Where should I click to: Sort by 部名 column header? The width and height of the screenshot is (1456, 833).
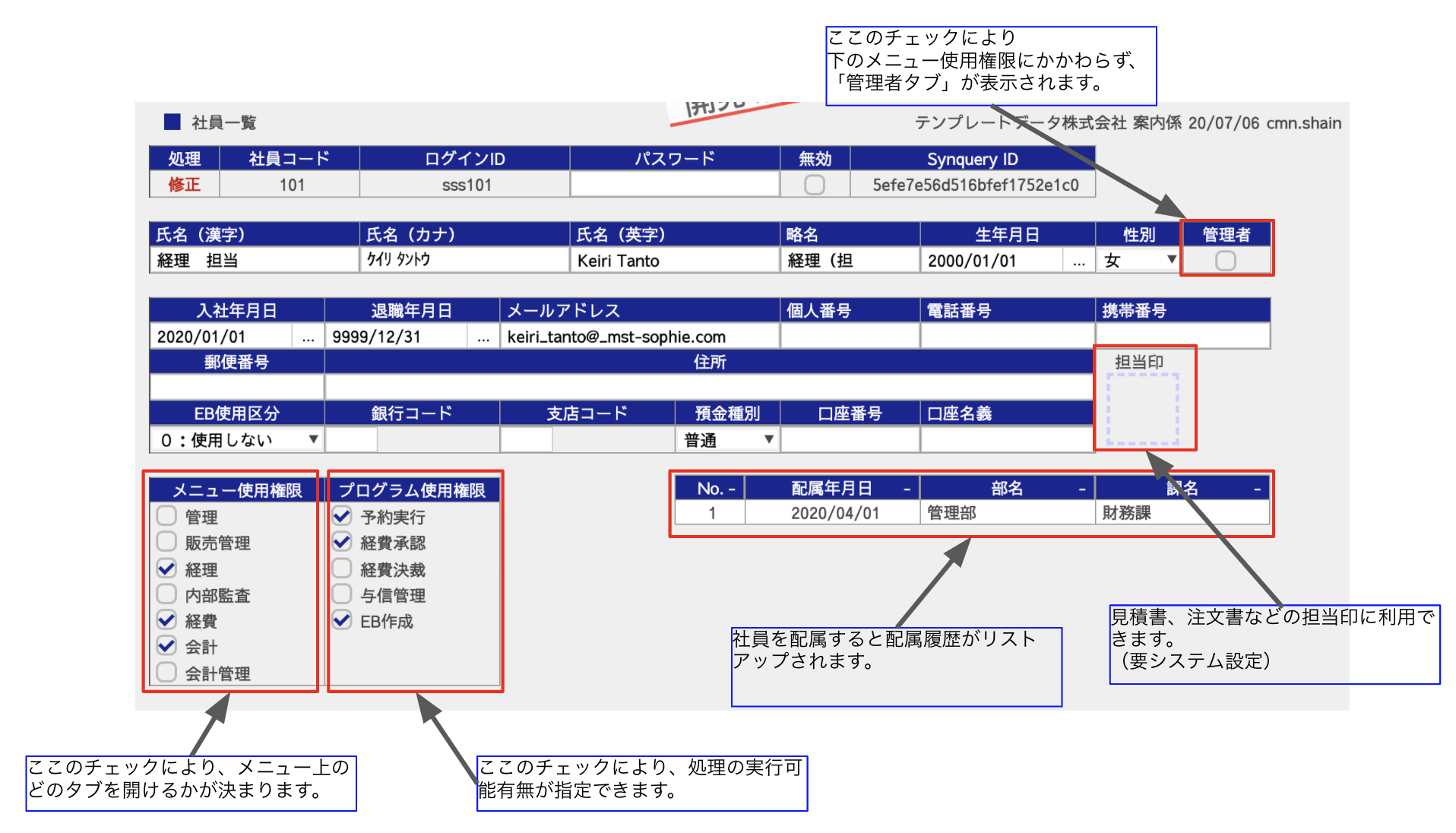(x=1007, y=489)
